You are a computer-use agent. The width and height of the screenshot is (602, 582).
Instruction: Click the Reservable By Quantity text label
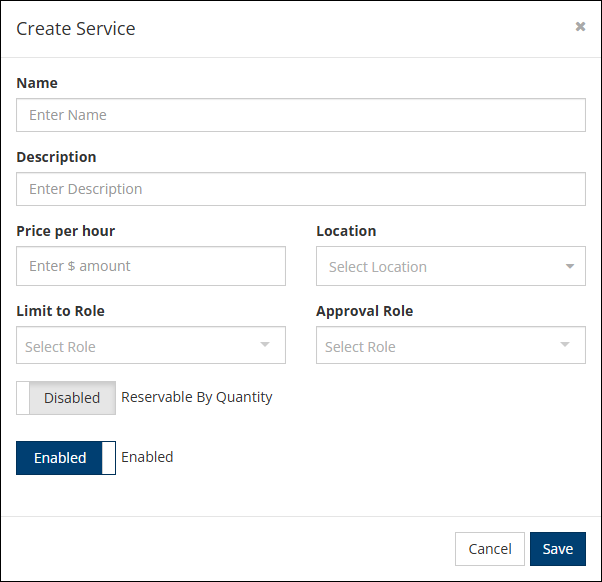tap(197, 397)
